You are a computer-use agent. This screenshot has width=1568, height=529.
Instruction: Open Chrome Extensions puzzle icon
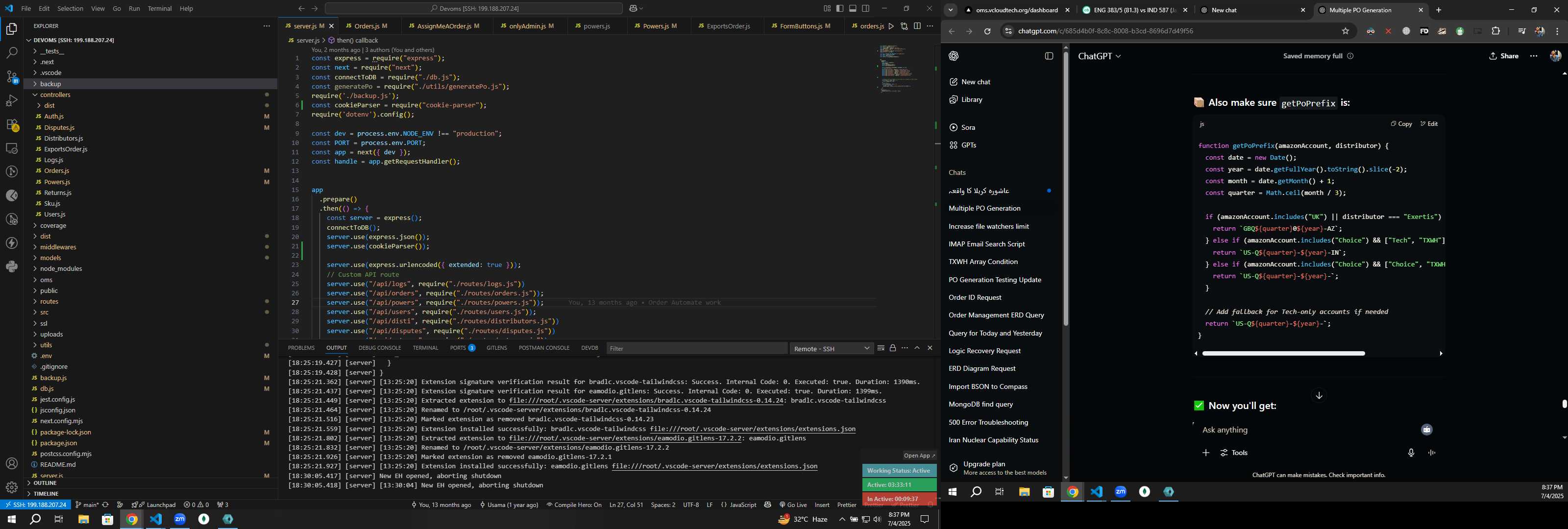pyautogui.click(x=1495, y=32)
